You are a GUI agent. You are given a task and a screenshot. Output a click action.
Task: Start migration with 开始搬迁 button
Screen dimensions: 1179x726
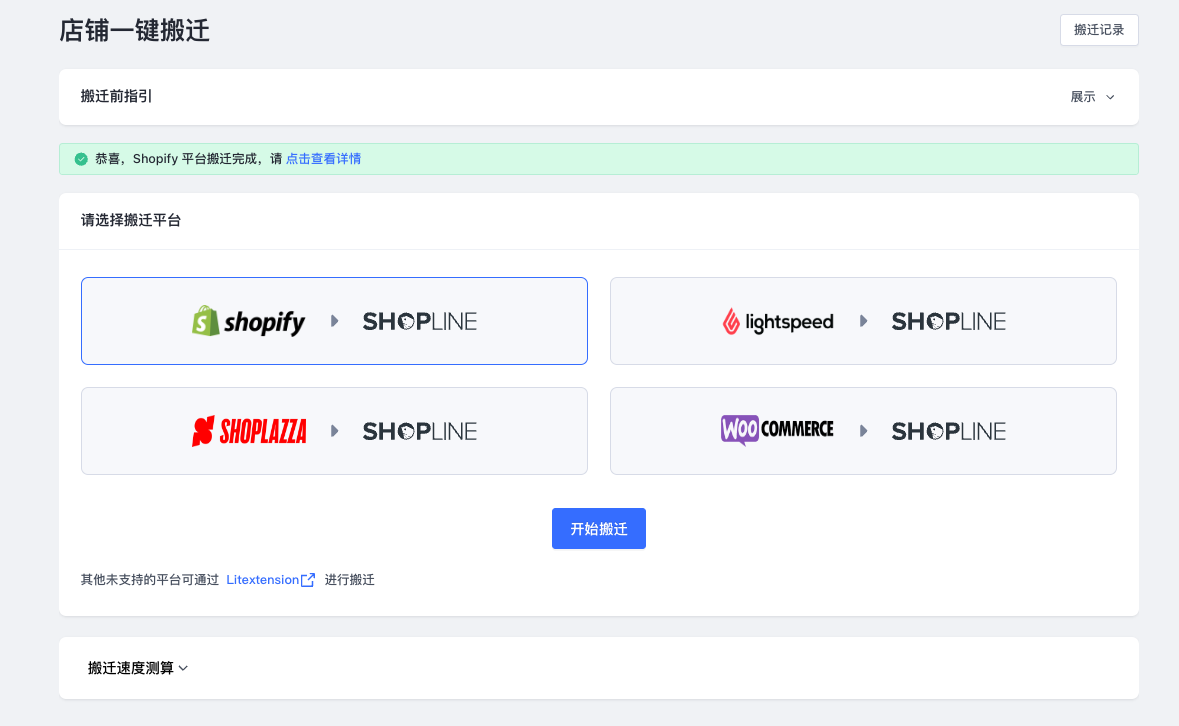599,528
